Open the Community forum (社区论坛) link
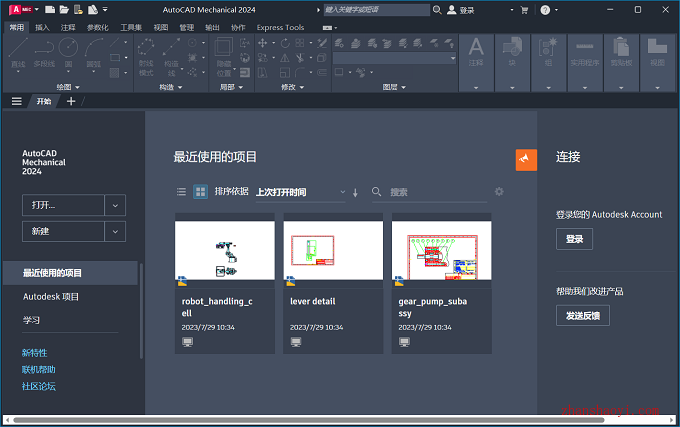 (x=39, y=386)
